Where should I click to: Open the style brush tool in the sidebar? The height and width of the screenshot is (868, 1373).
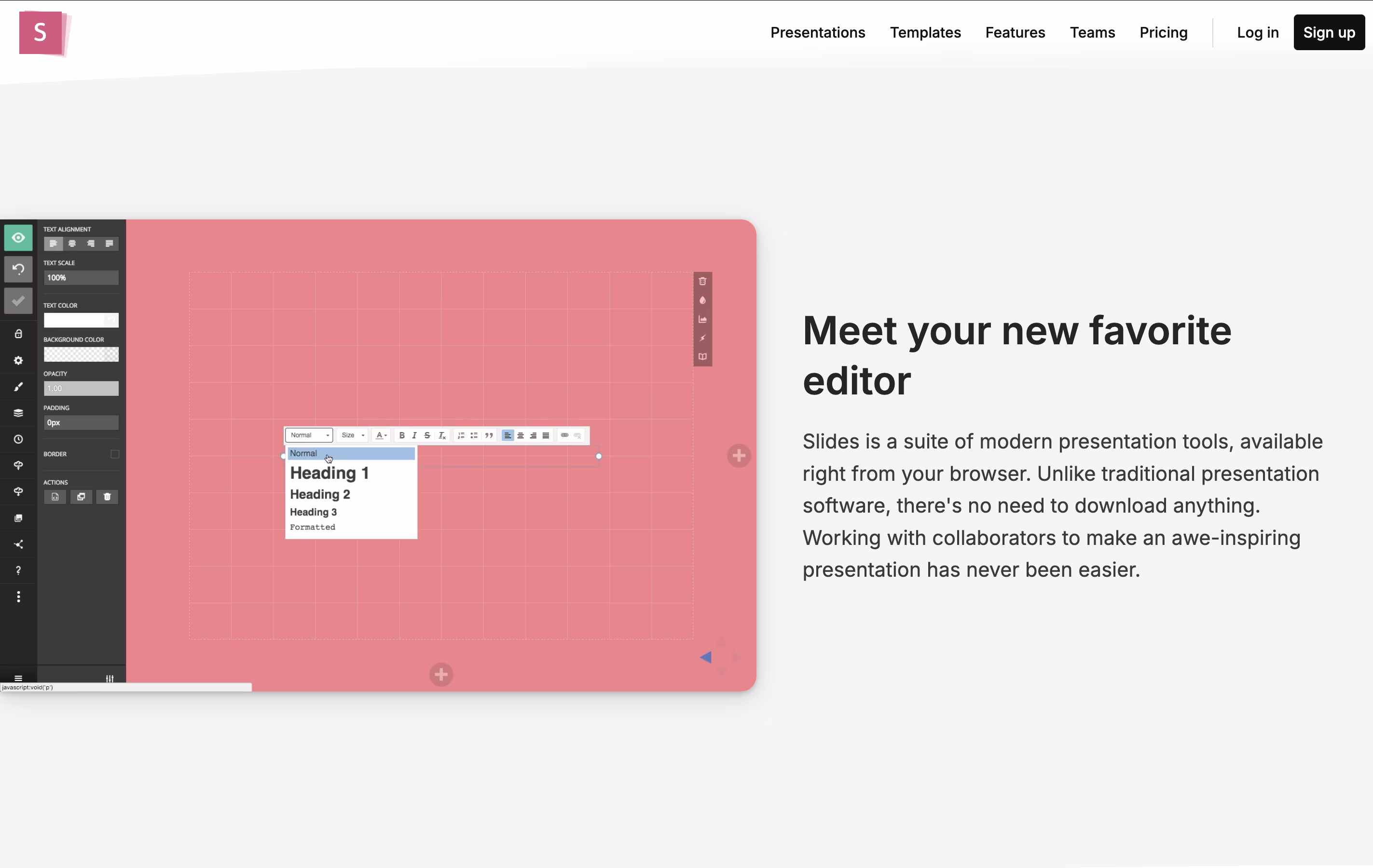click(x=18, y=387)
